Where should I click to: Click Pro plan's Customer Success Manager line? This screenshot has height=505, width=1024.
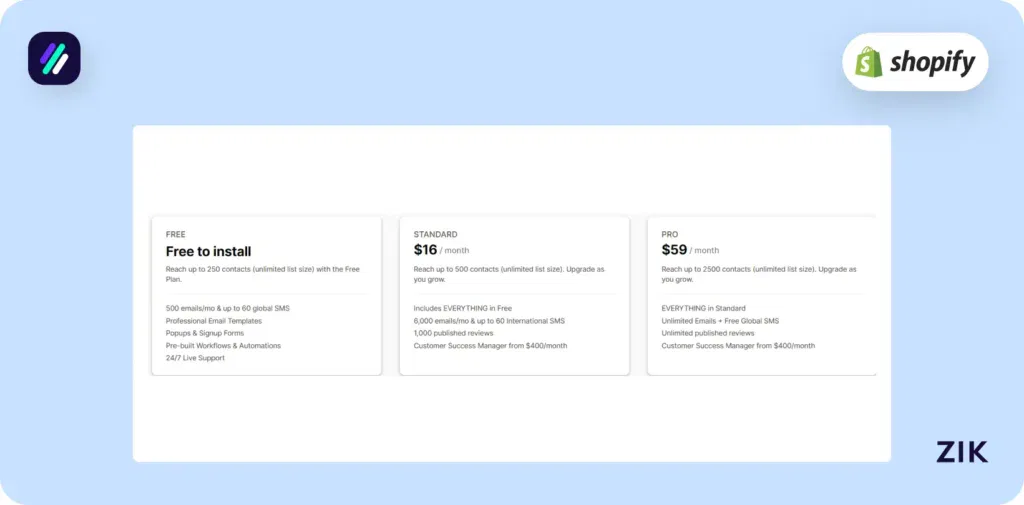click(x=739, y=346)
